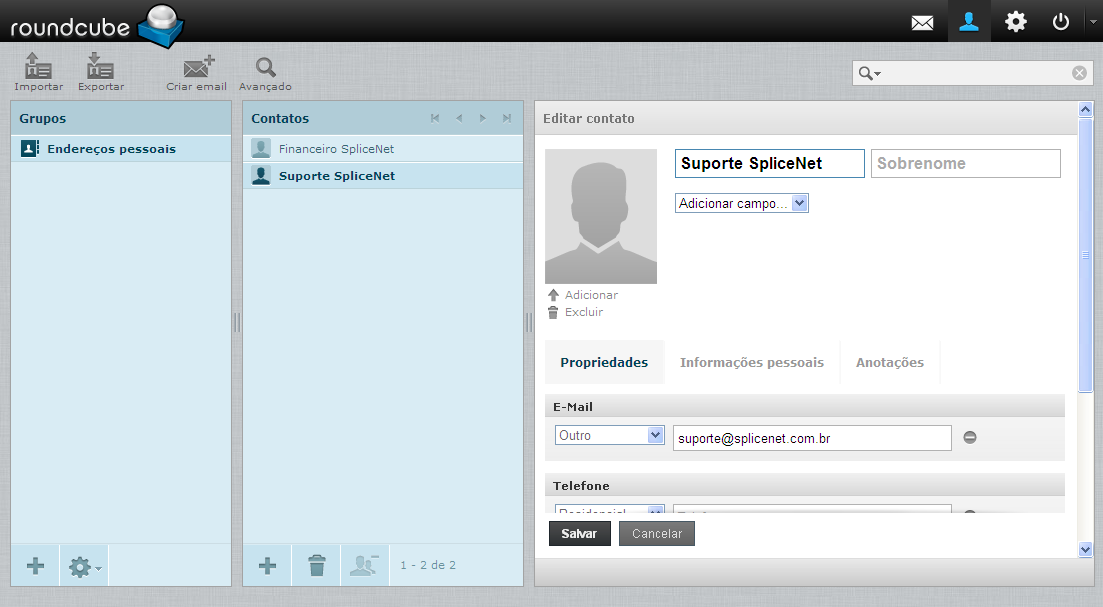Clear the search box with X icon
The image size is (1103, 607).
click(x=1079, y=73)
